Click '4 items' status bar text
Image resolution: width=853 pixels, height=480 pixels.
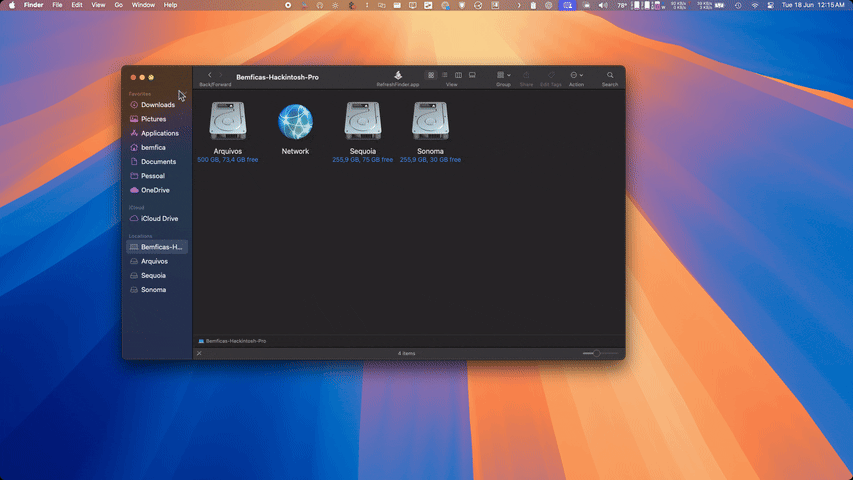point(406,353)
